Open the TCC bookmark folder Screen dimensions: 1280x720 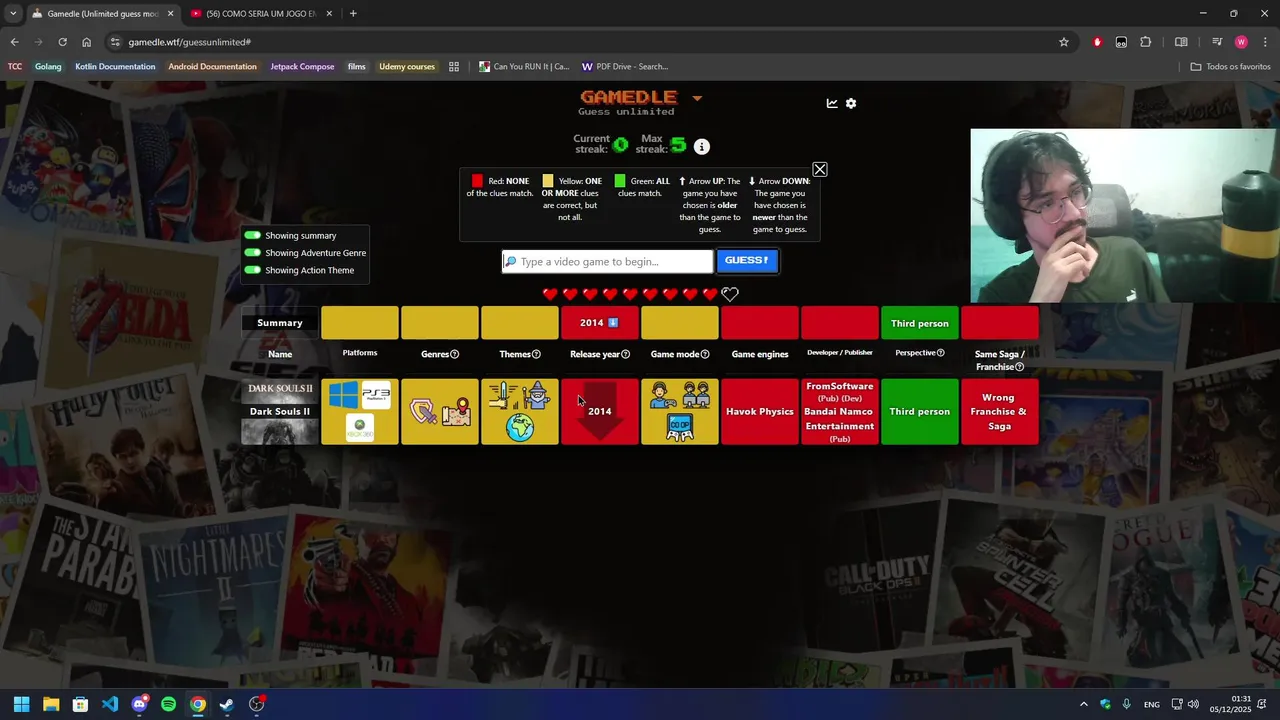tap(15, 67)
